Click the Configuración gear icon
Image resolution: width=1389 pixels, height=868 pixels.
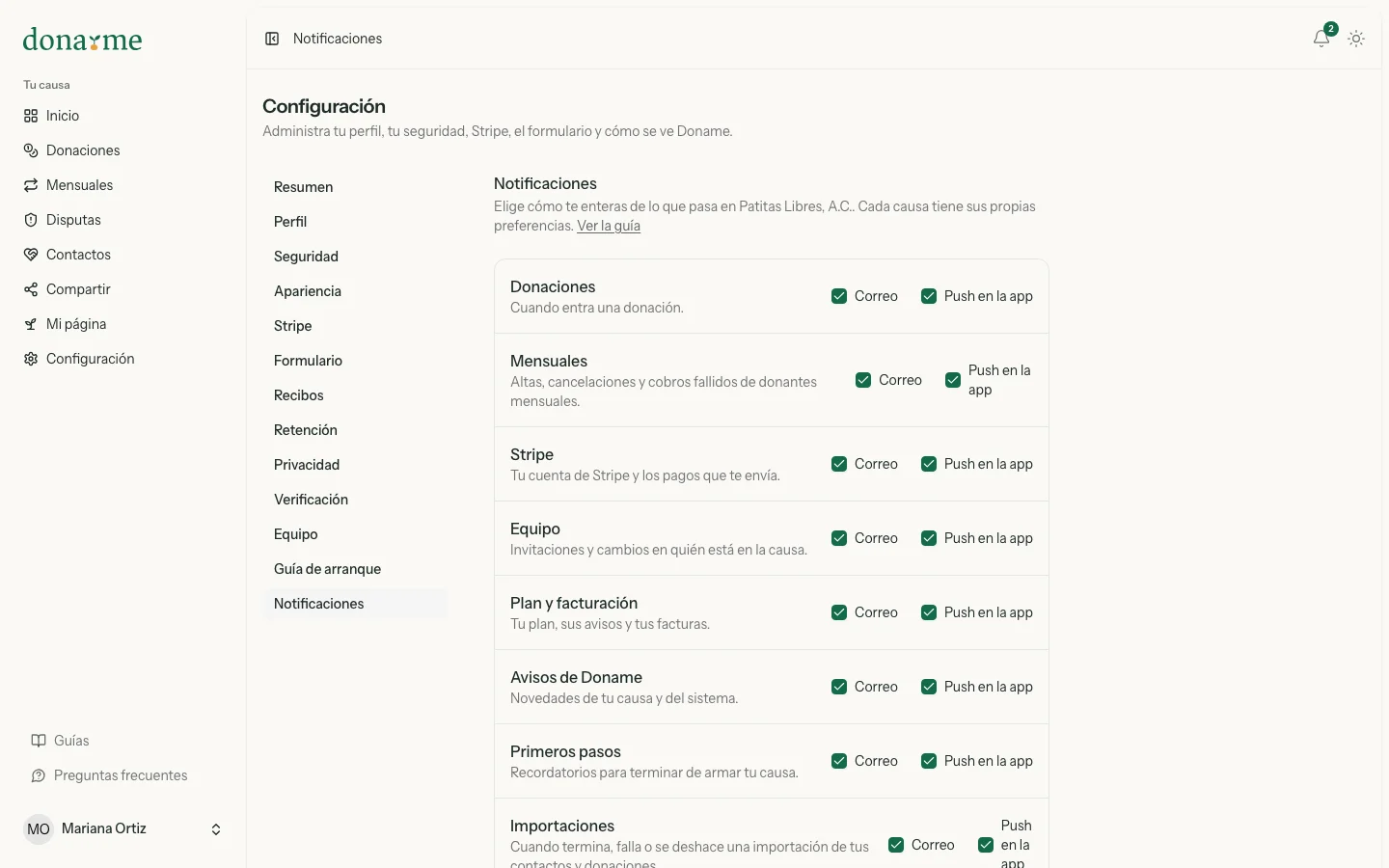click(31, 359)
